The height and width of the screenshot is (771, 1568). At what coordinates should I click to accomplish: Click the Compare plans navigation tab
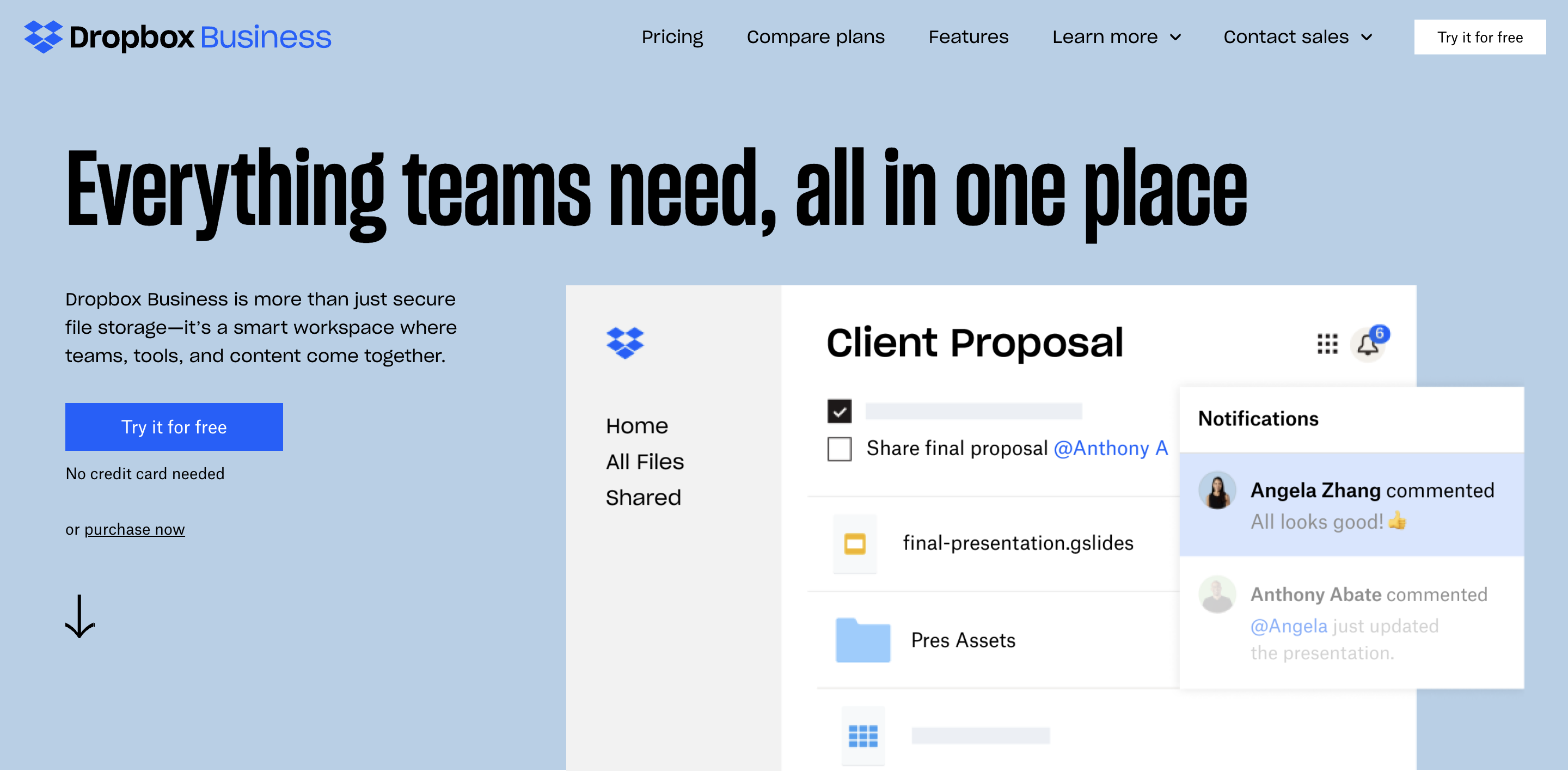click(815, 38)
